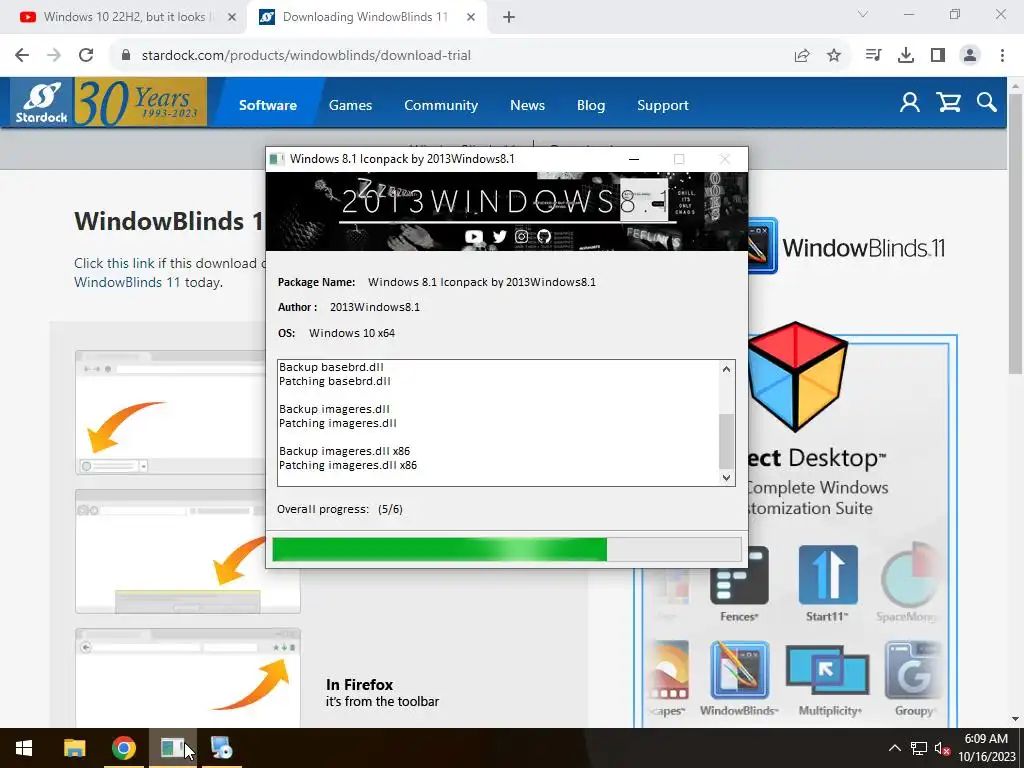1024x768 pixels.
Task: Open the Blog menu item
Action: pos(591,105)
